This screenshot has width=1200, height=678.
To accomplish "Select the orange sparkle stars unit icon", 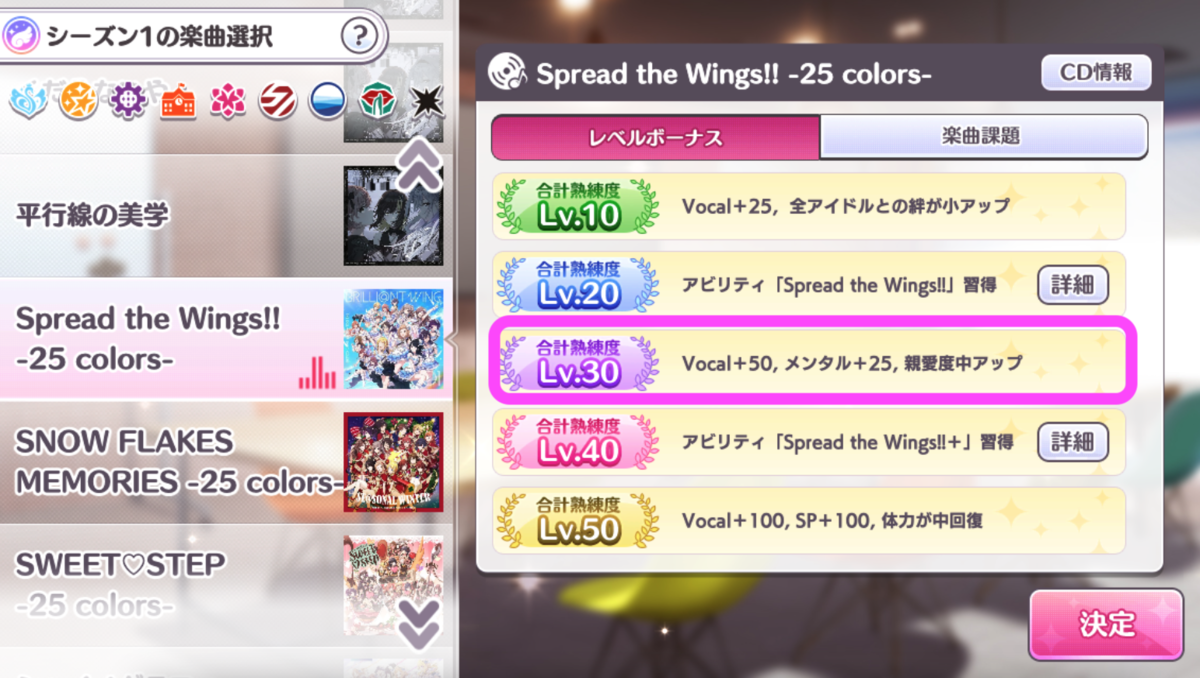I will [78, 100].
